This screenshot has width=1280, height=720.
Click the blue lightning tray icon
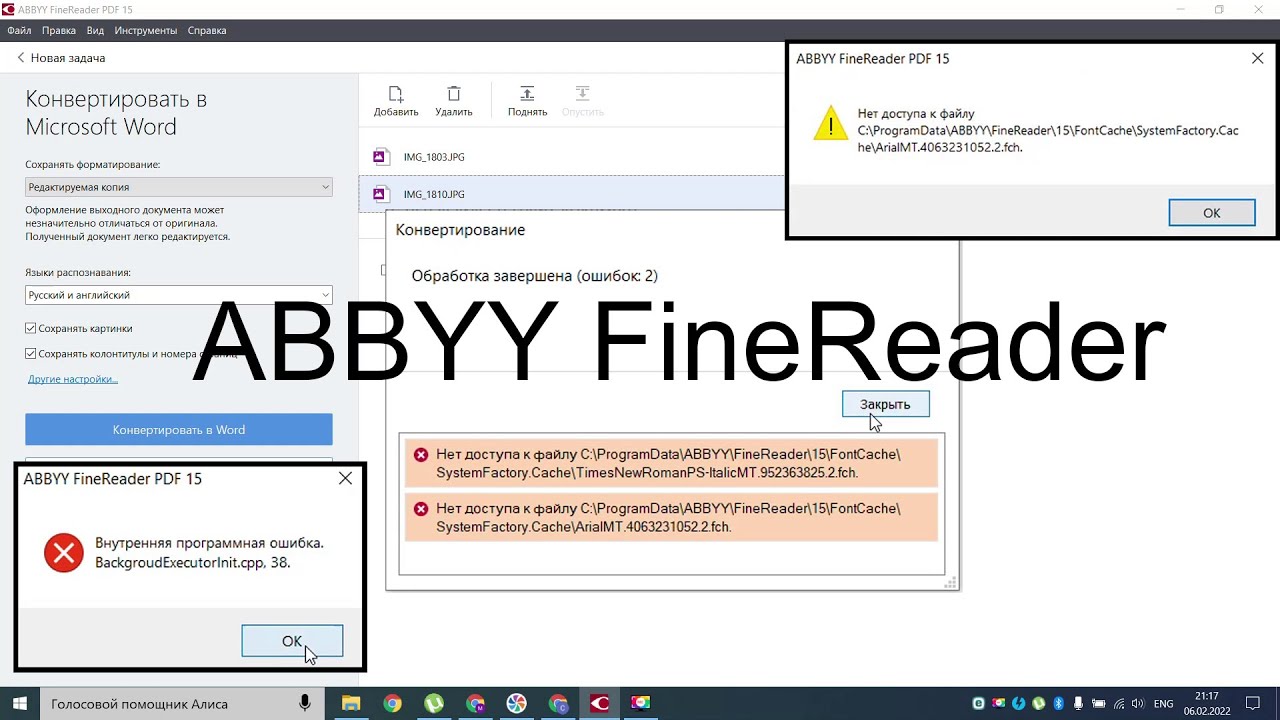point(1019,704)
